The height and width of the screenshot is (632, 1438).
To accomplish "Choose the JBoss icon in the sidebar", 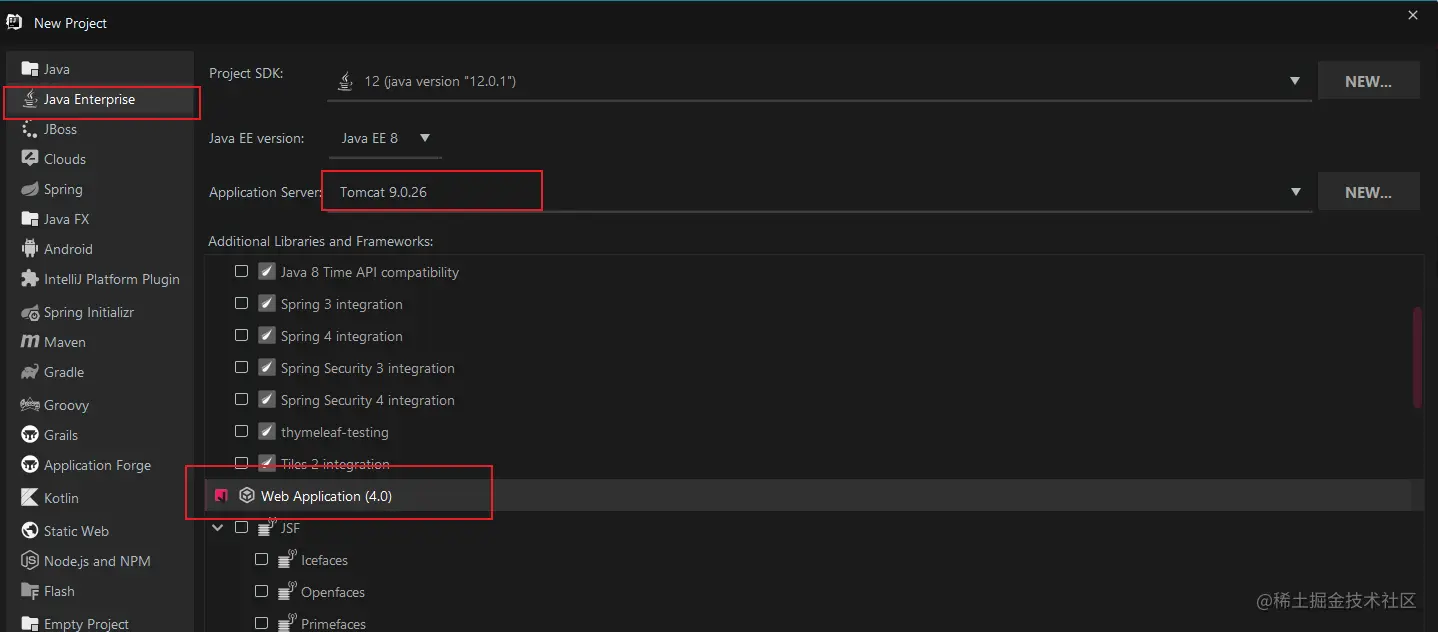I will tap(29, 129).
